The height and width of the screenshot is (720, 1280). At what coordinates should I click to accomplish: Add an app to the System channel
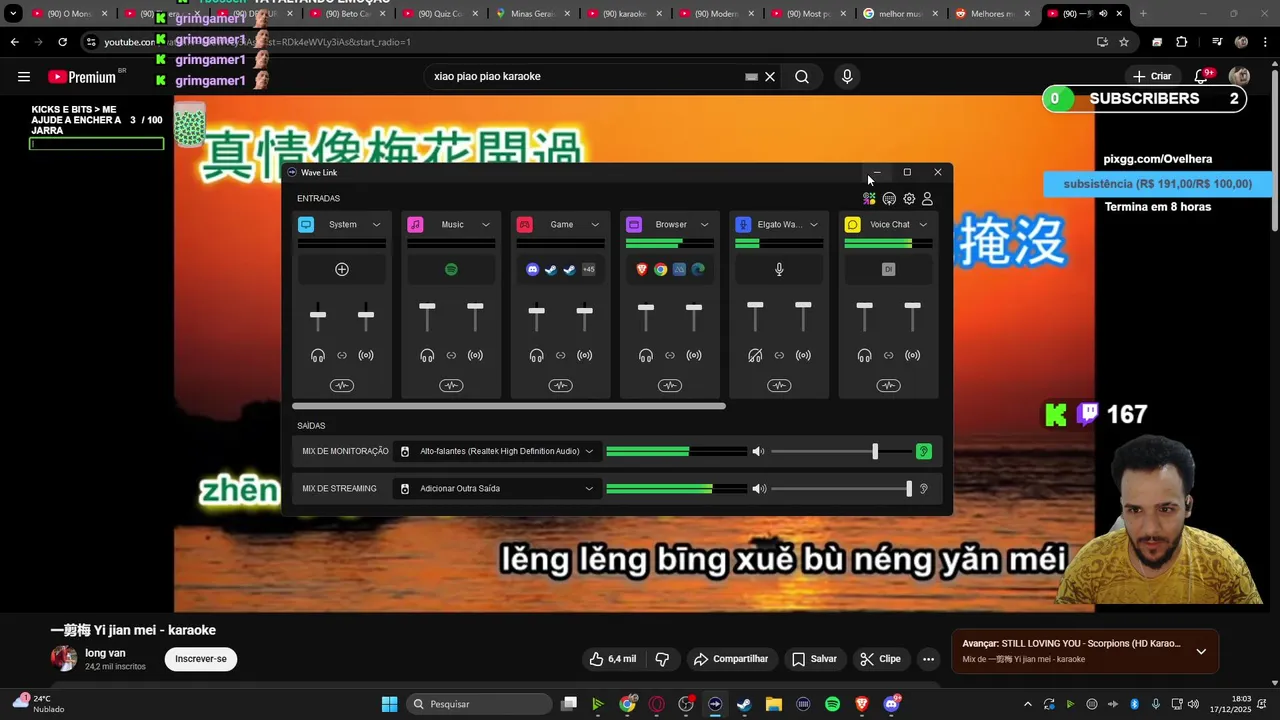coord(342,269)
